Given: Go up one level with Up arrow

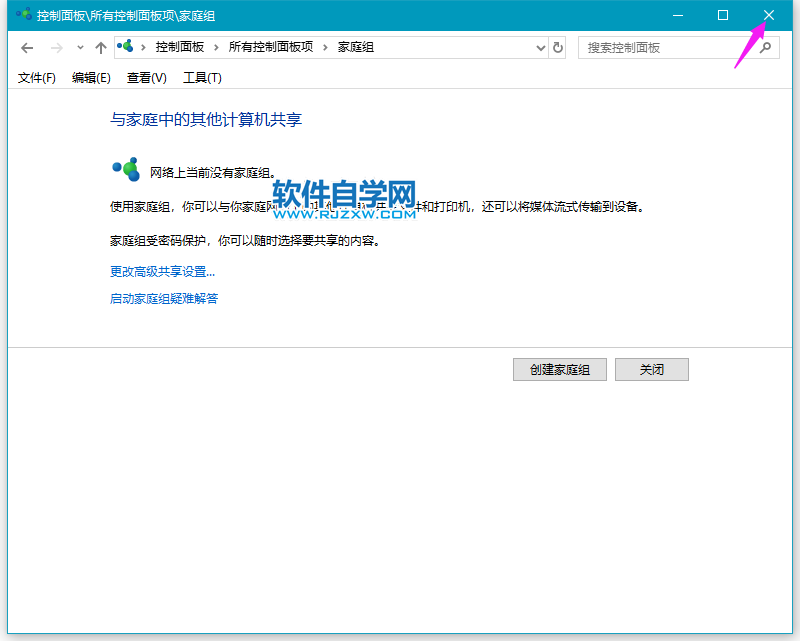Looking at the screenshot, I should point(100,48).
